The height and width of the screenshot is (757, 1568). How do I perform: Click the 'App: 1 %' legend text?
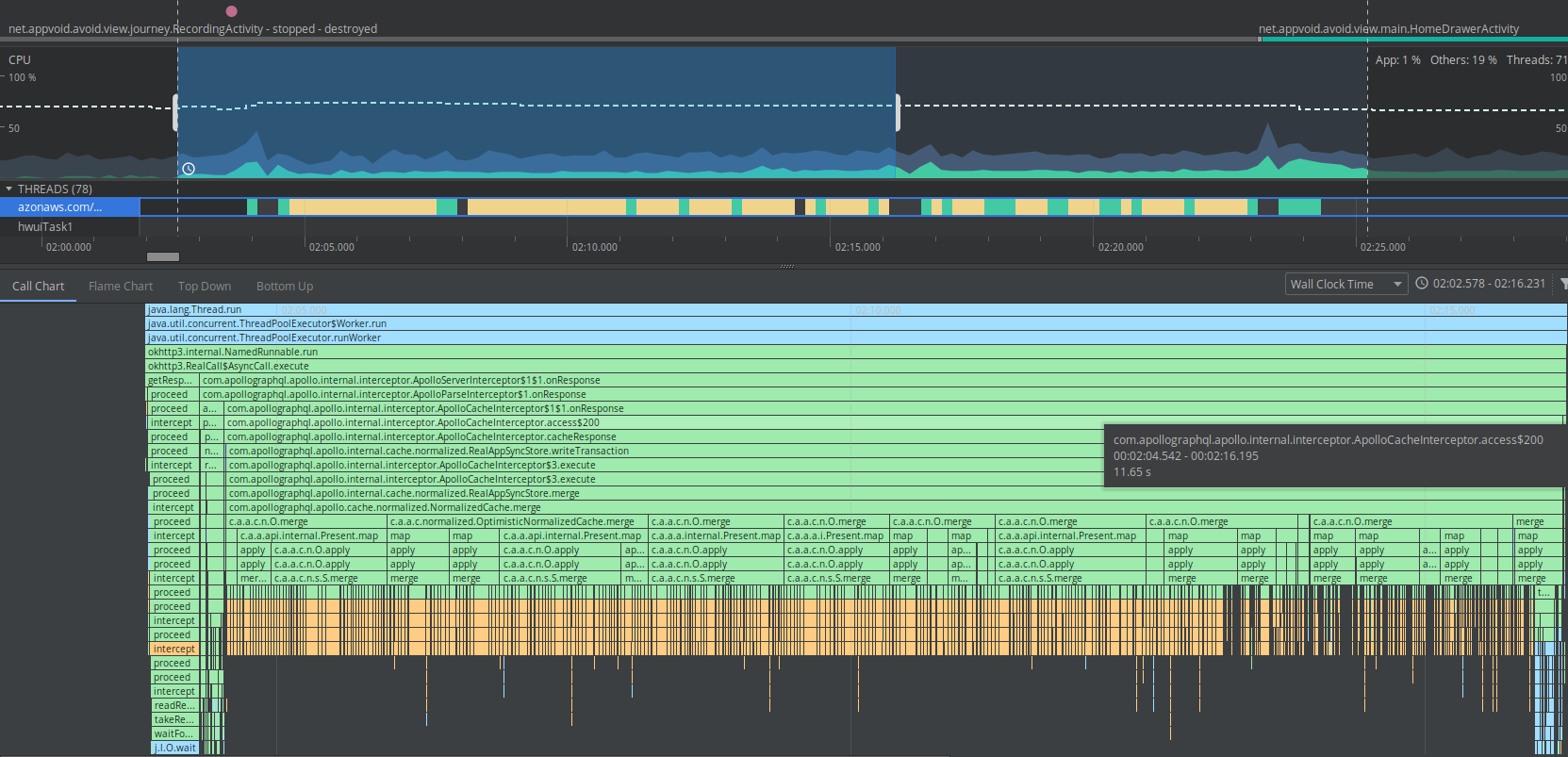tap(1398, 60)
